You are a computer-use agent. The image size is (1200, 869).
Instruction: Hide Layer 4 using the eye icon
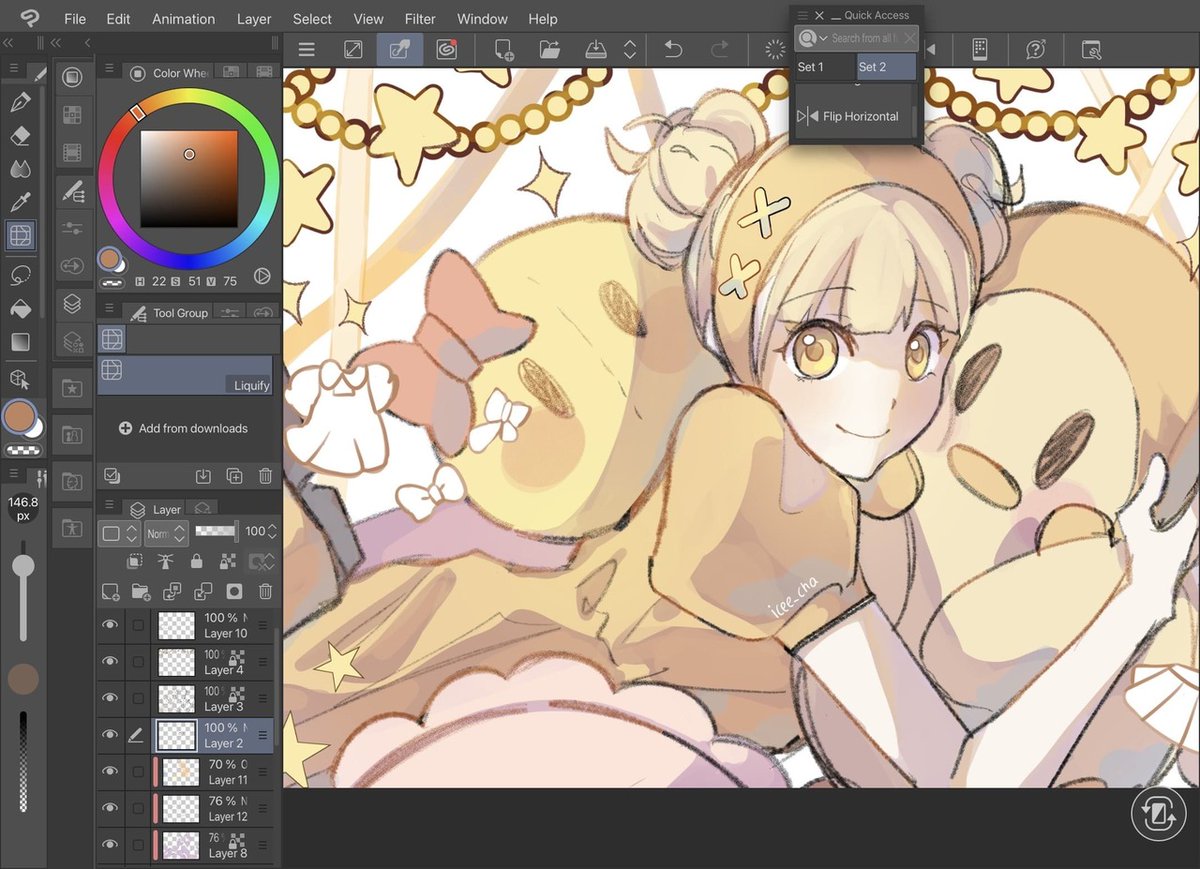(x=110, y=661)
